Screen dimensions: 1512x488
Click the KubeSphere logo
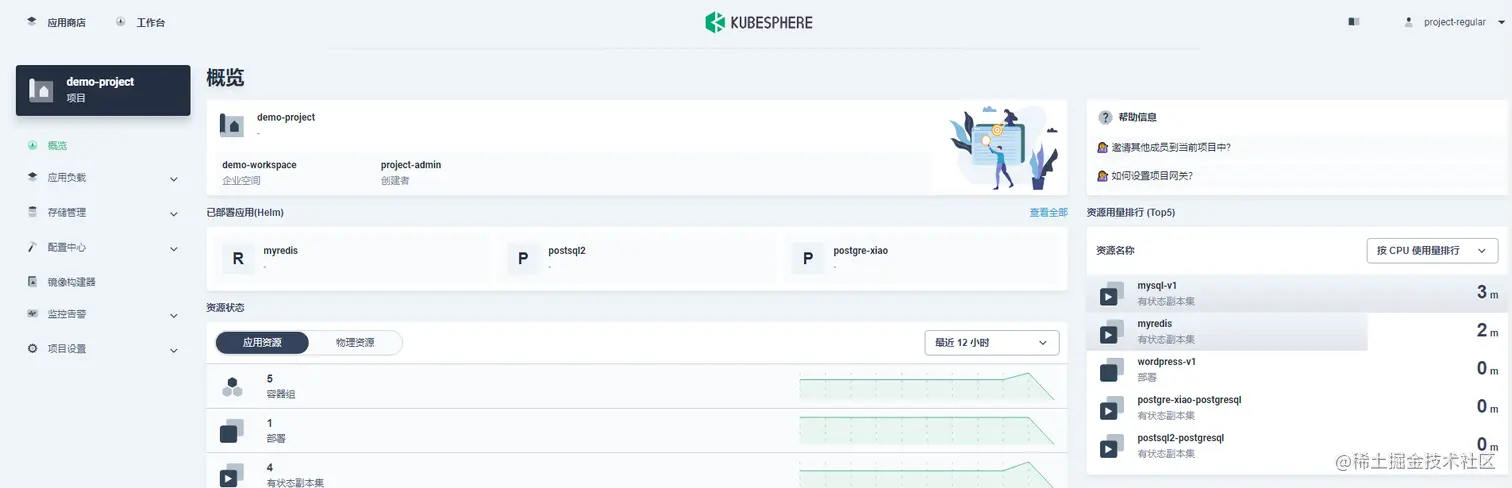click(x=758, y=22)
